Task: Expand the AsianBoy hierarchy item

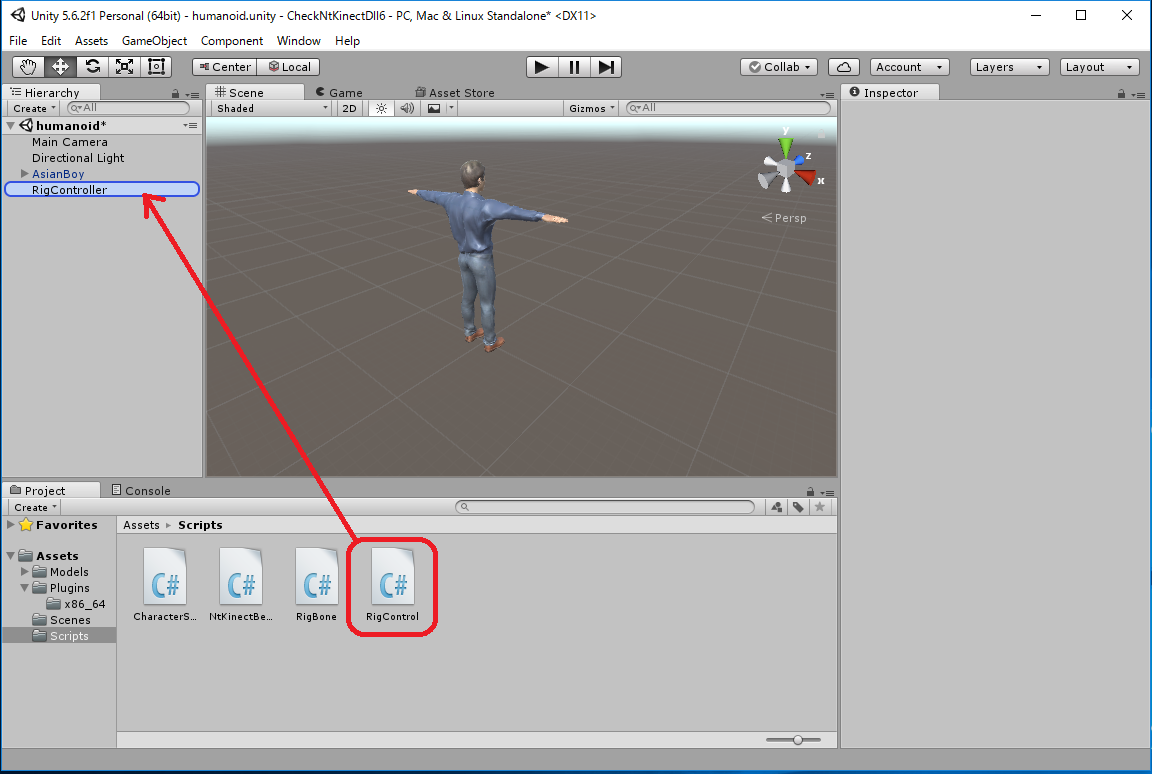Action: pyautogui.click(x=24, y=174)
